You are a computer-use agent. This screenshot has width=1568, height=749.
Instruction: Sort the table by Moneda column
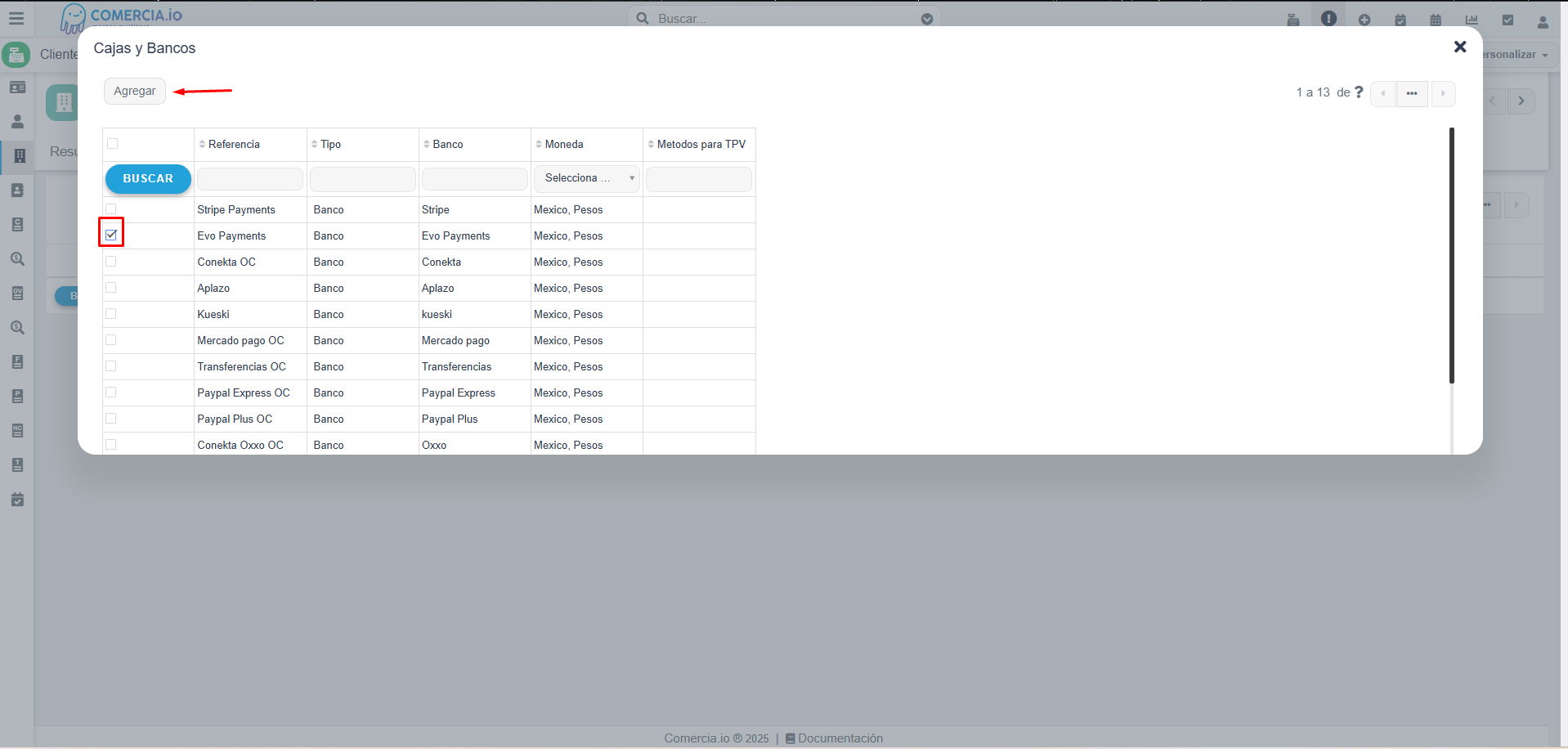(x=559, y=144)
